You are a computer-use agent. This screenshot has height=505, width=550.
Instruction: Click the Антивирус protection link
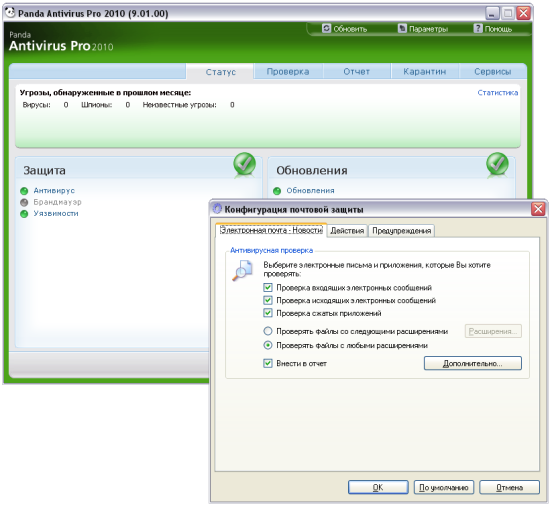pos(54,191)
